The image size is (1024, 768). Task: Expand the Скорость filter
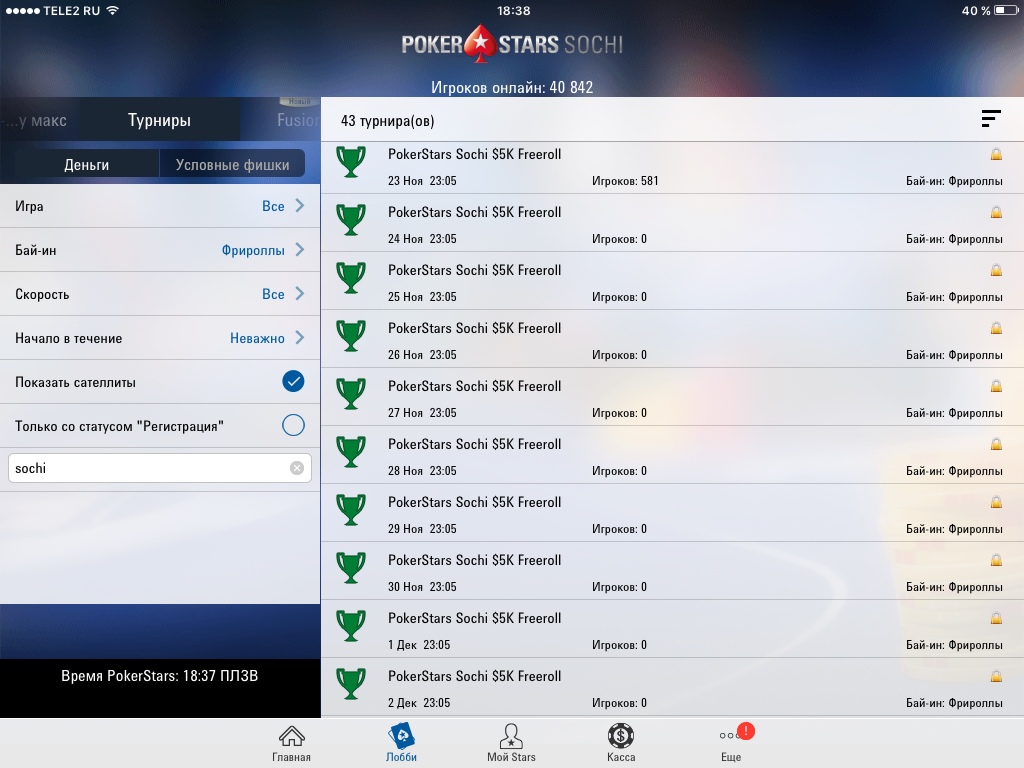pyautogui.click(x=160, y=294)
